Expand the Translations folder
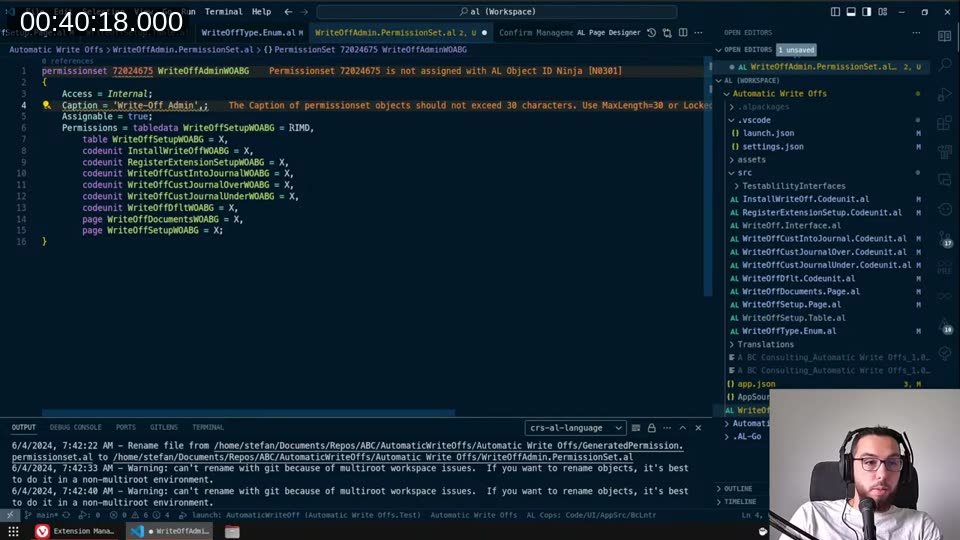The image size is (960, 540). pos(765,344)
